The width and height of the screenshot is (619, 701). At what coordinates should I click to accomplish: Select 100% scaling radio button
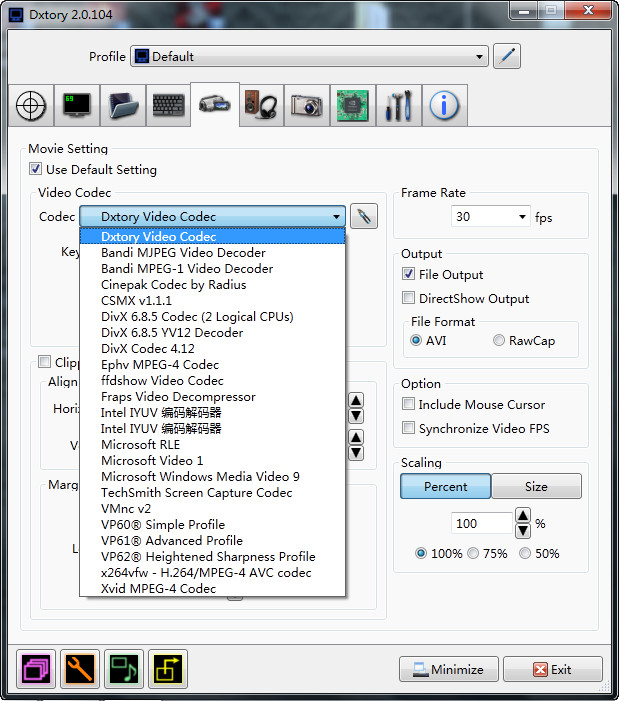coord(421,553)
